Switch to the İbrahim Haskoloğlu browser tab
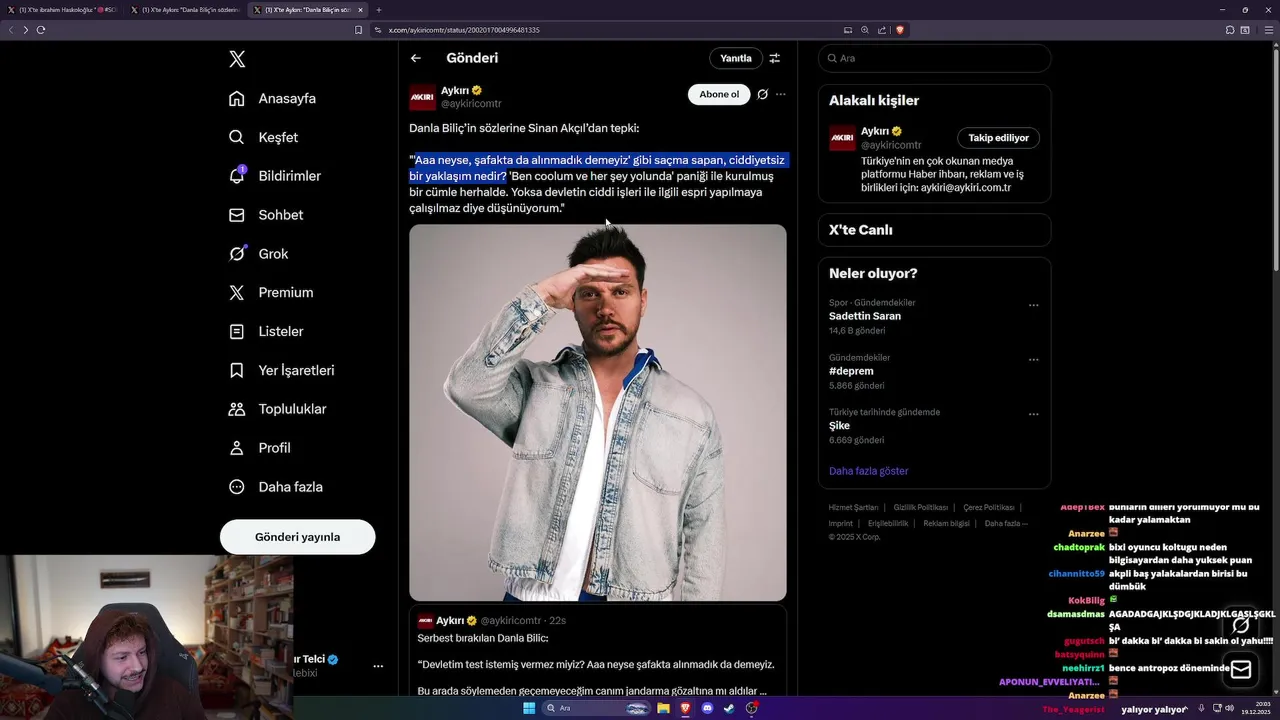Viewport: 1280px width, 720px height. click(62, 10)
